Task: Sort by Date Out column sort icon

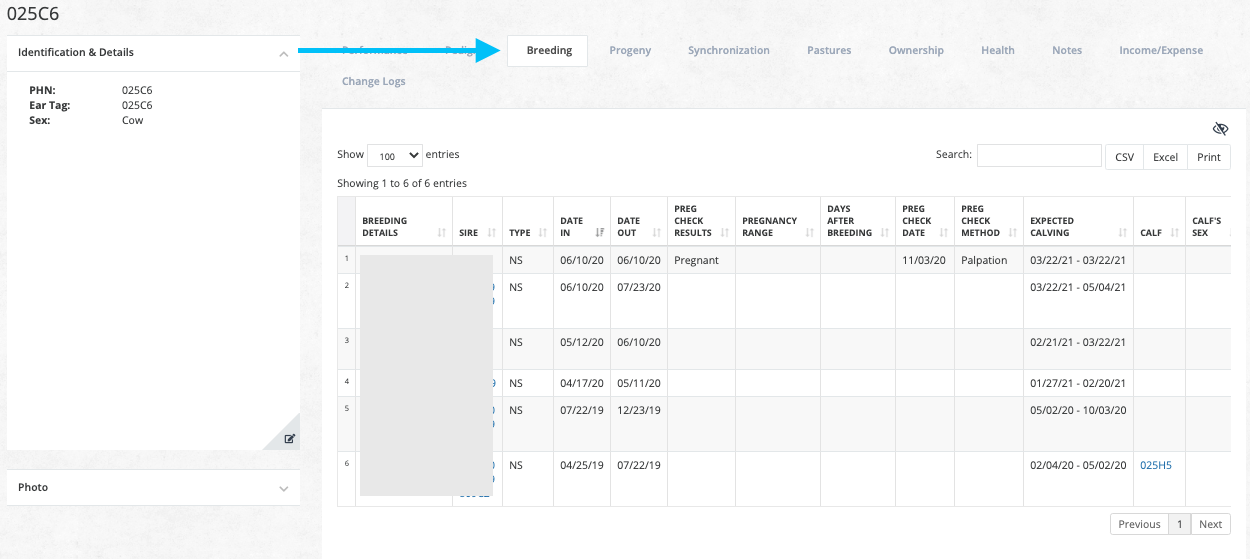Action: pyautogui.click(x=657, y=233)
